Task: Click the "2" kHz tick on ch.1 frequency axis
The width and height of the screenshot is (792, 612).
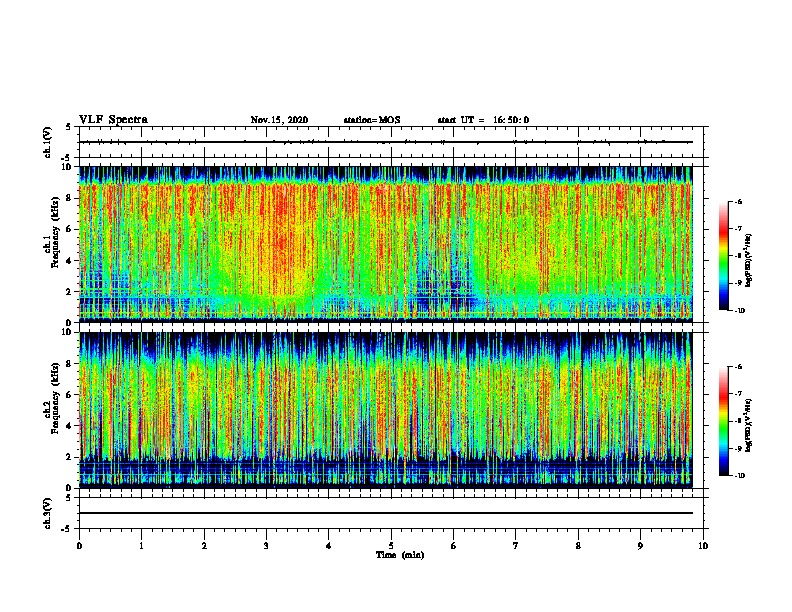Action: pyautogui.click(x=70, y=291)
